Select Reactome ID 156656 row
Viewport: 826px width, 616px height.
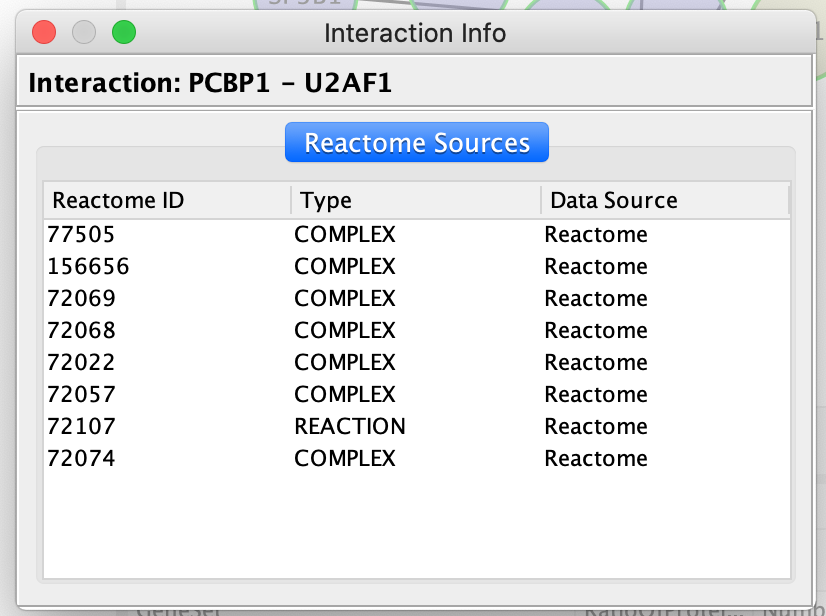(88, 267)
